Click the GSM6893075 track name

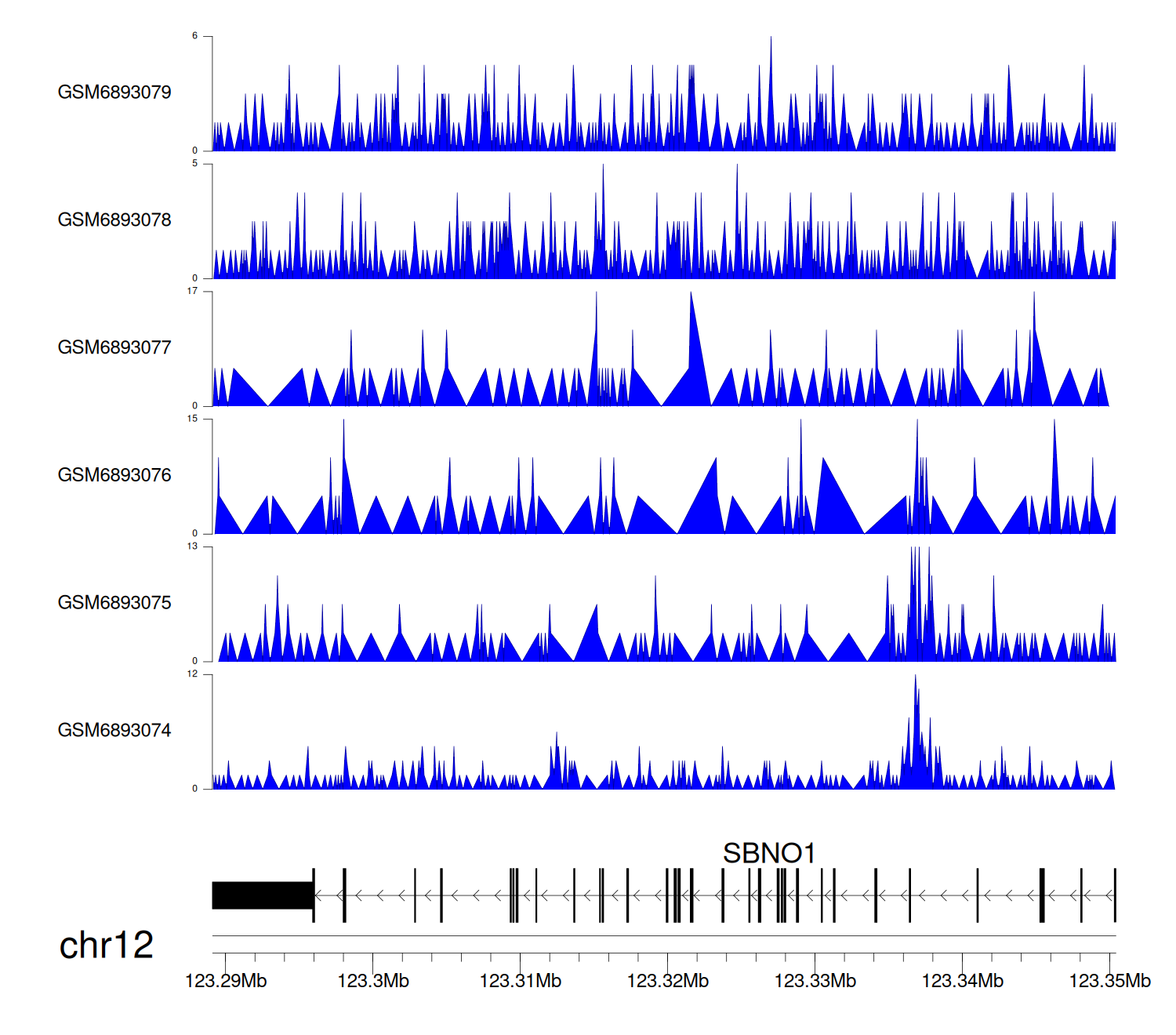pos(114,603)
